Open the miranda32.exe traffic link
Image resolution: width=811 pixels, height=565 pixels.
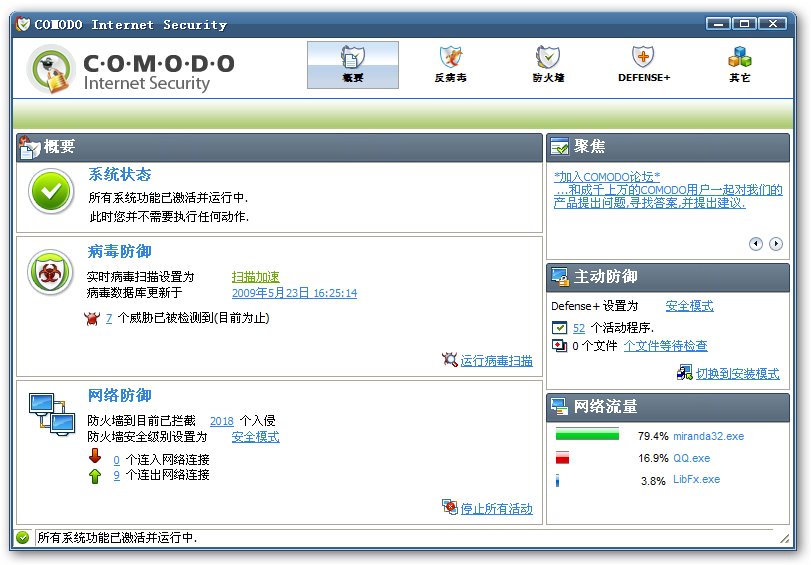(x=709, y=436)
